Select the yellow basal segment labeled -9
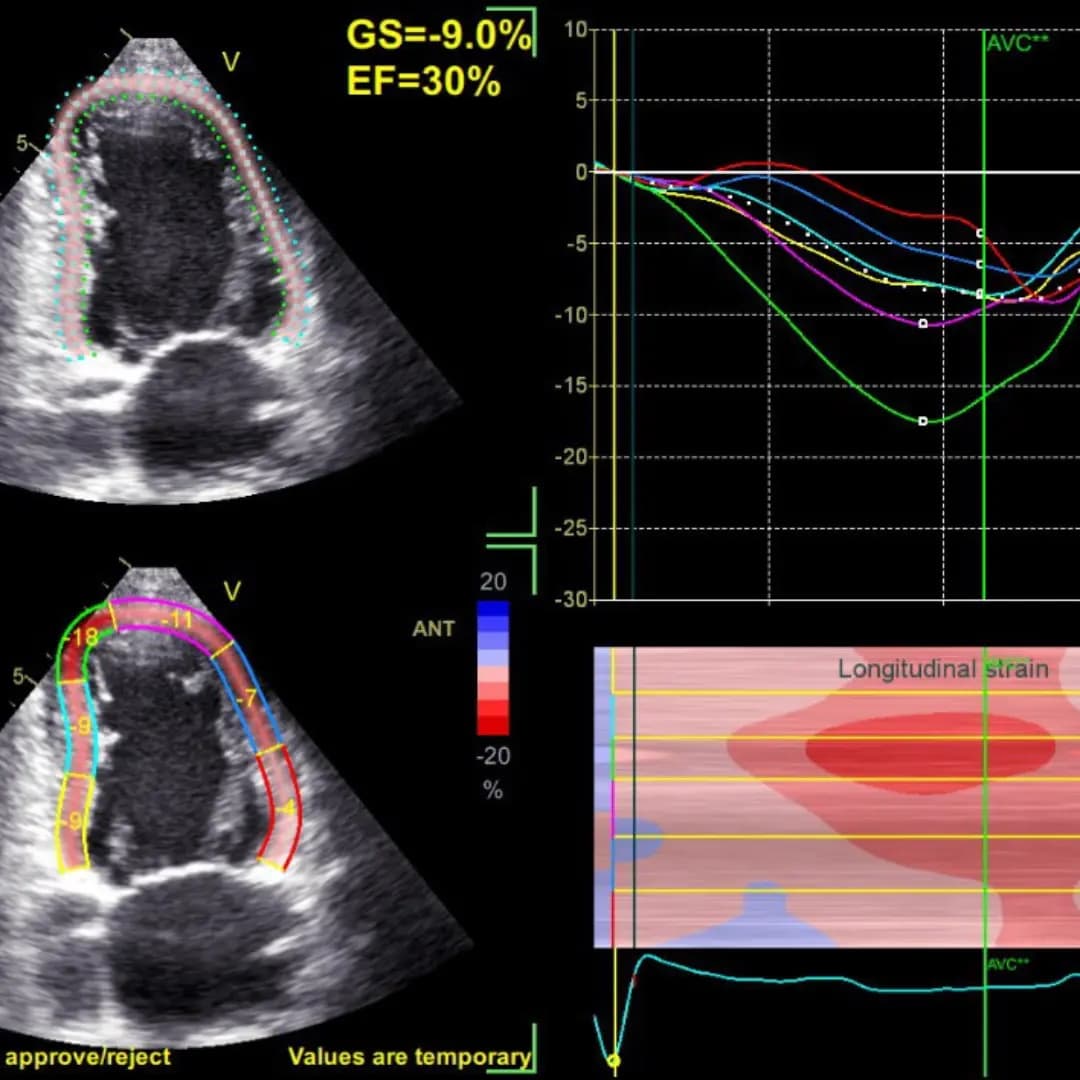The width and height of the screenshot is (1080, 1080). point(74,822)
